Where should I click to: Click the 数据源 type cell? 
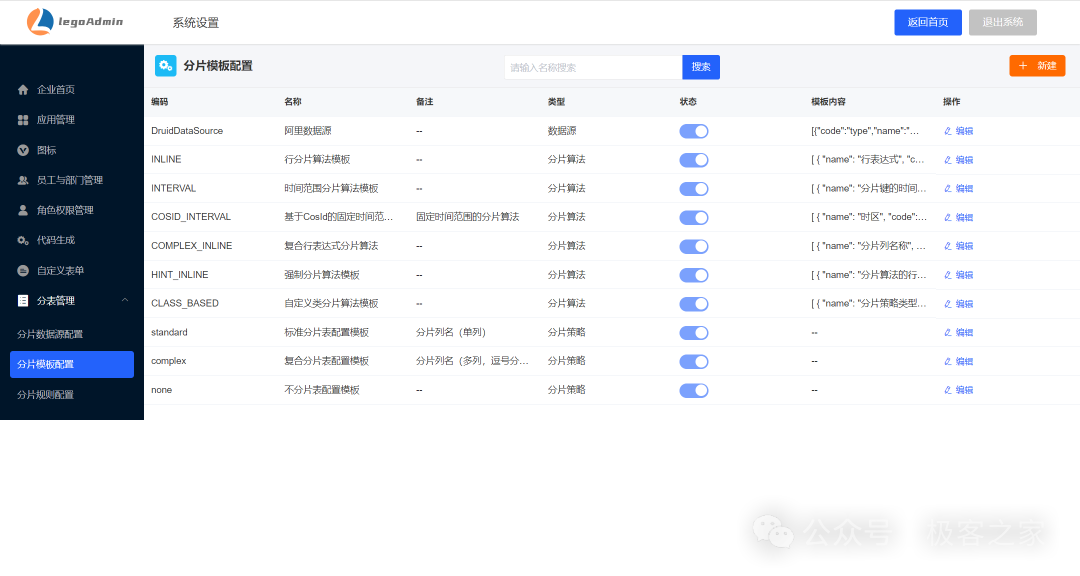[562, 131]
